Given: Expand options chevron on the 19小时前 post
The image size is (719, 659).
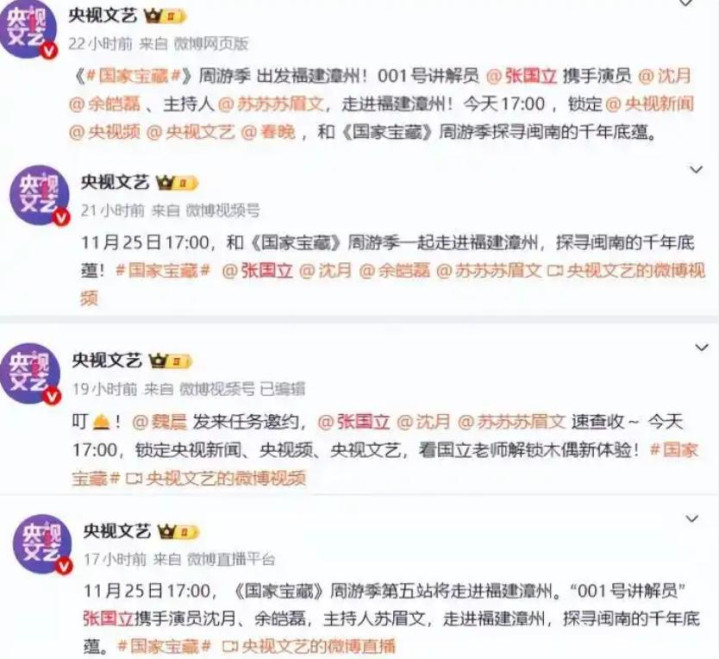Looking at the screenshot, I should (x=702, y=348).
